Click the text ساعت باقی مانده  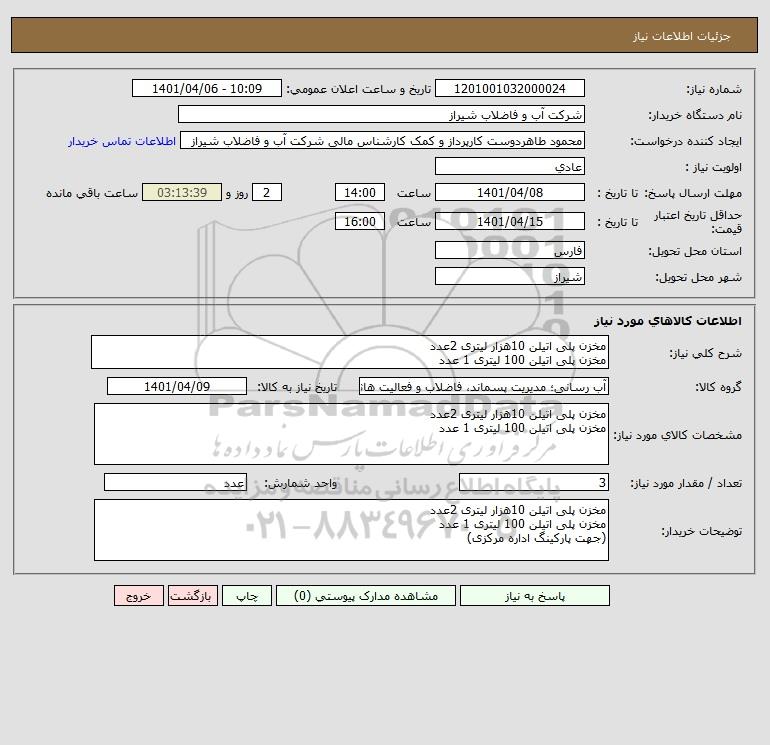(92, 193)
